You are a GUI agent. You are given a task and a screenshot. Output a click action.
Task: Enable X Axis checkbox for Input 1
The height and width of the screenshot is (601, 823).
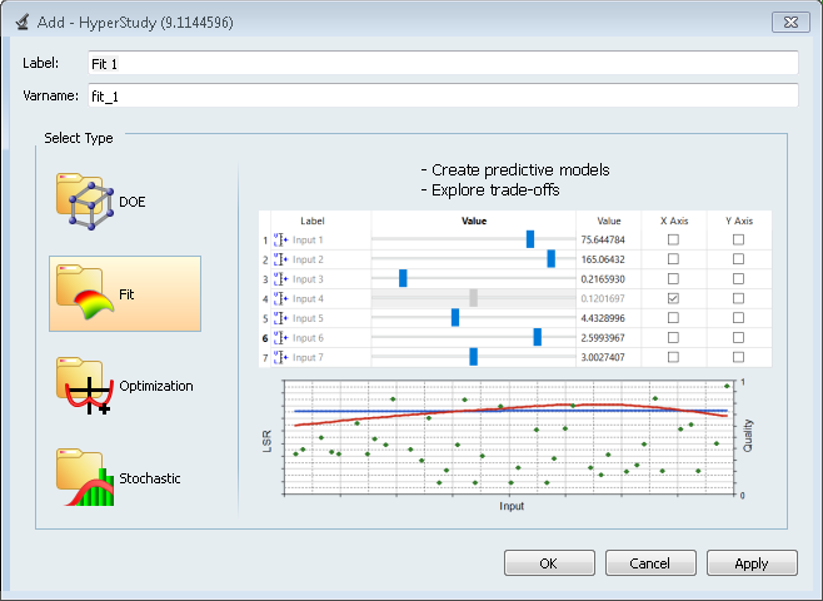(x=673, y=240)
